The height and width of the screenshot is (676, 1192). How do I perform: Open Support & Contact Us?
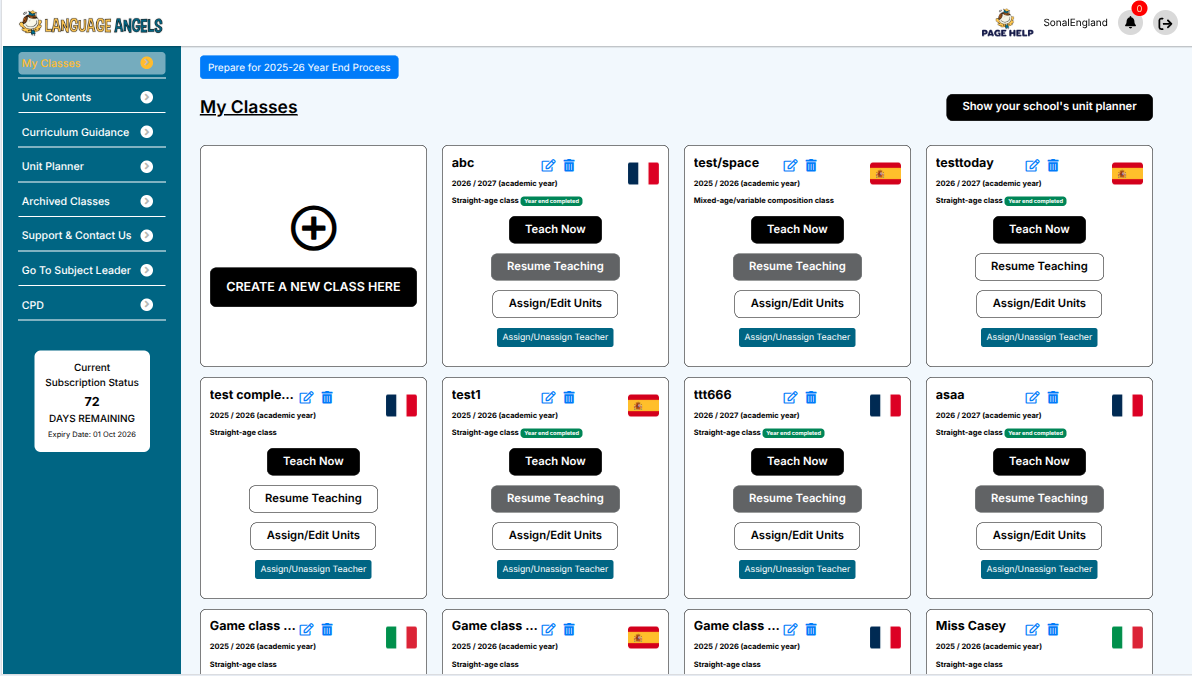tap(92, 236)
